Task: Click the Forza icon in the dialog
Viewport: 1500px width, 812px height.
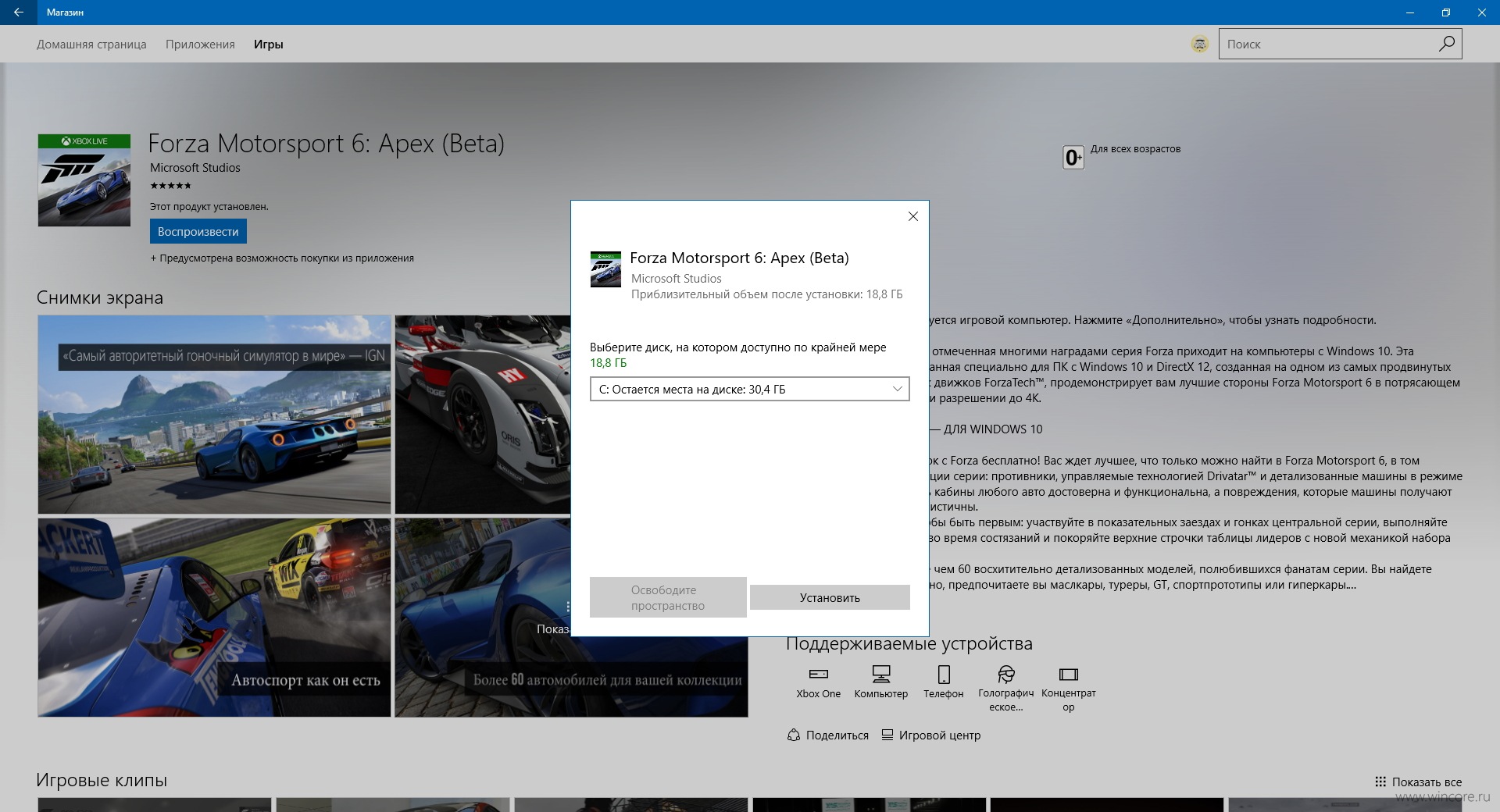Action: [x=605, y=269]
